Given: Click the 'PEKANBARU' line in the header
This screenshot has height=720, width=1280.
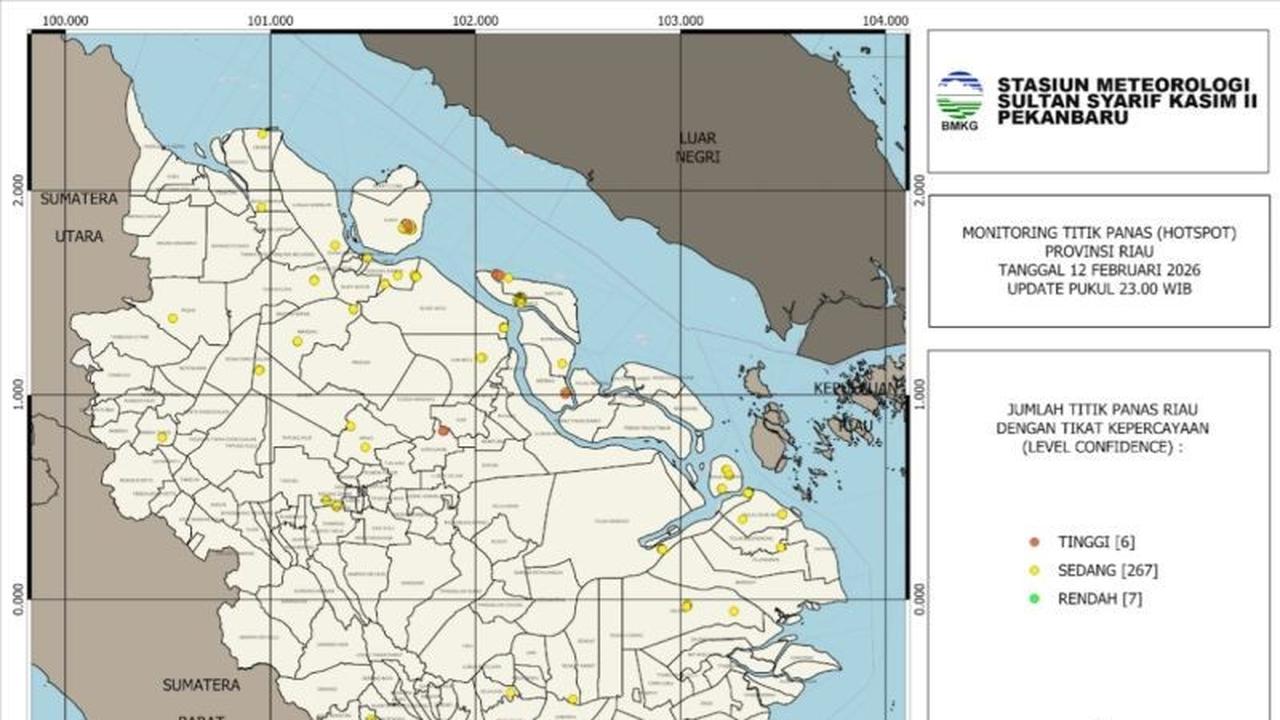Looking at the screenshot, I should pyautogui.click(x=1057, y=118).
